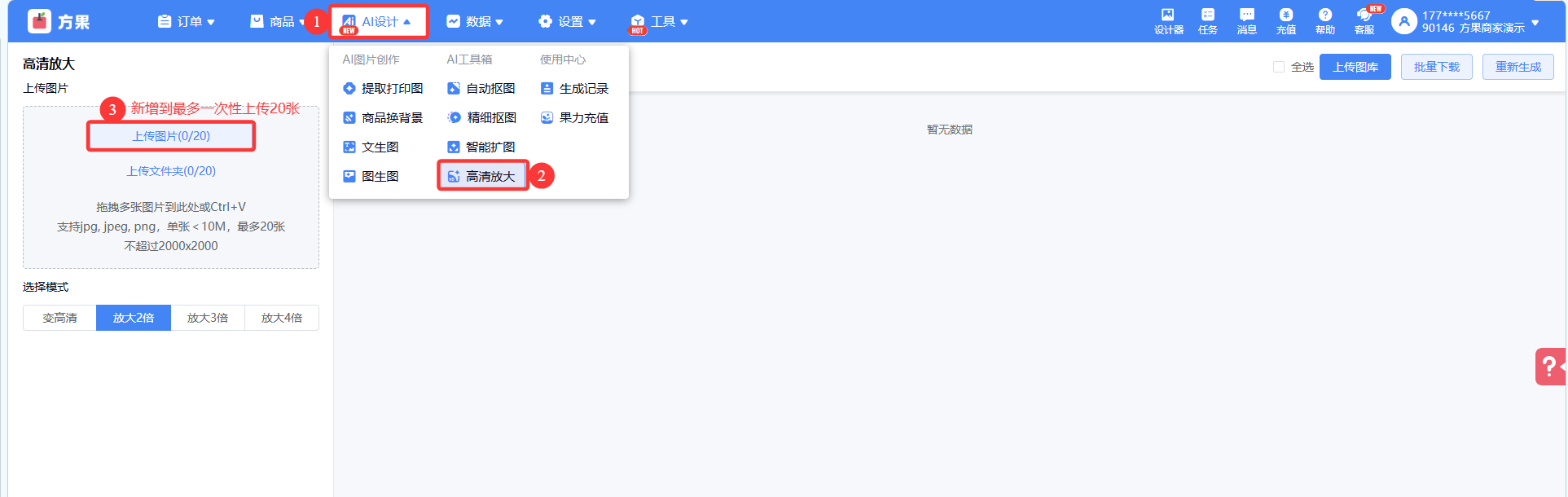This screenshot has width=1568, height=497.
Task: Click the 订单 menu icon
Action: (x=165, y=21)
